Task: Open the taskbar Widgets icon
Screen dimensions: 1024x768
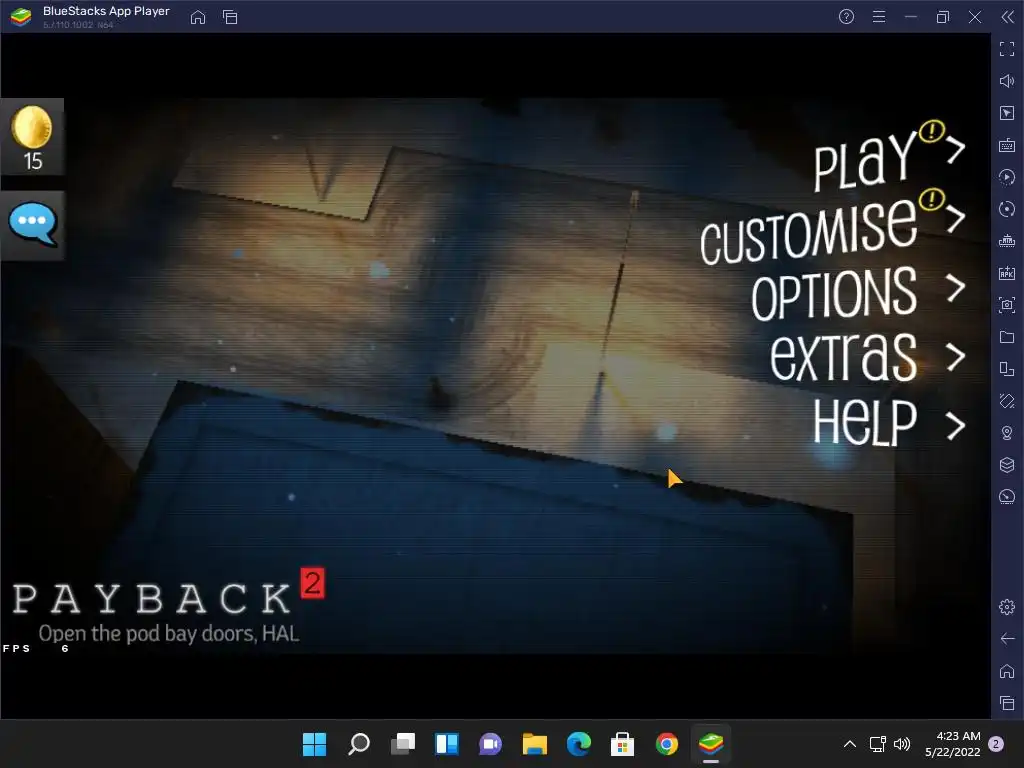Action: click(x=447, y=744)
